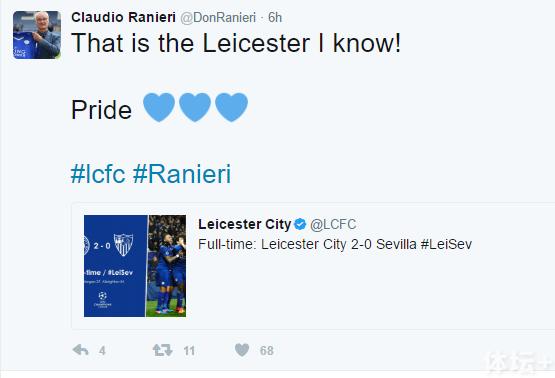Image resolution: width=555 pixels, height=378 pixels.
Task: Open the #lcfc hashtag
Action: pos(98,174)
